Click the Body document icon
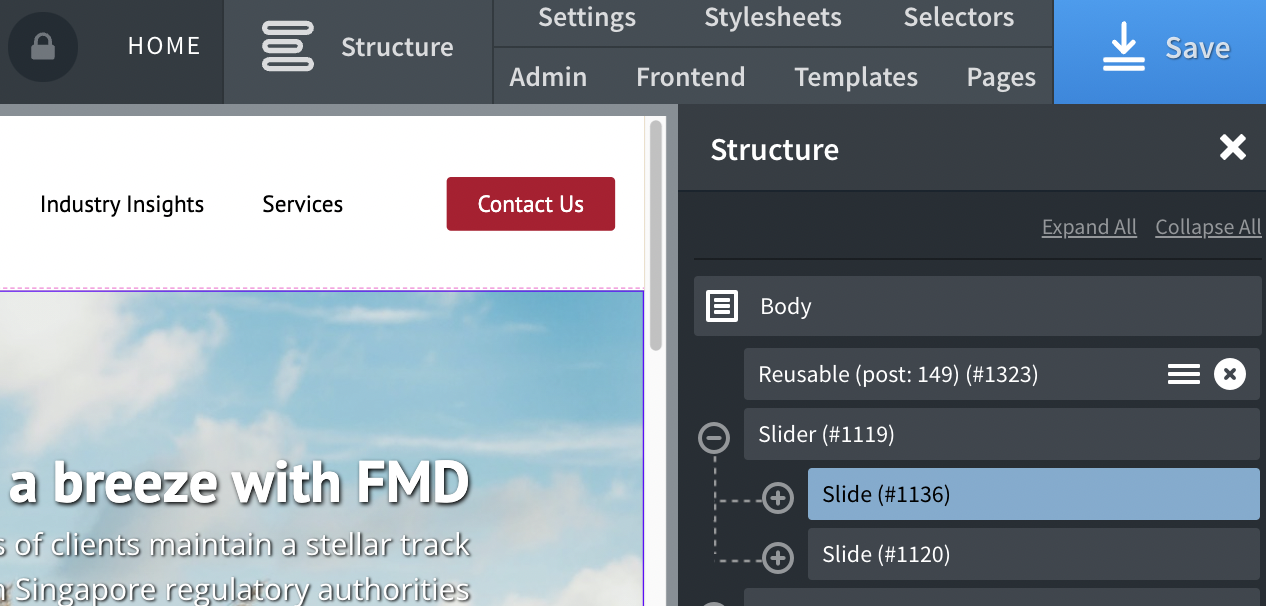This screenshot has width=1266, height=606. (722, 306)
